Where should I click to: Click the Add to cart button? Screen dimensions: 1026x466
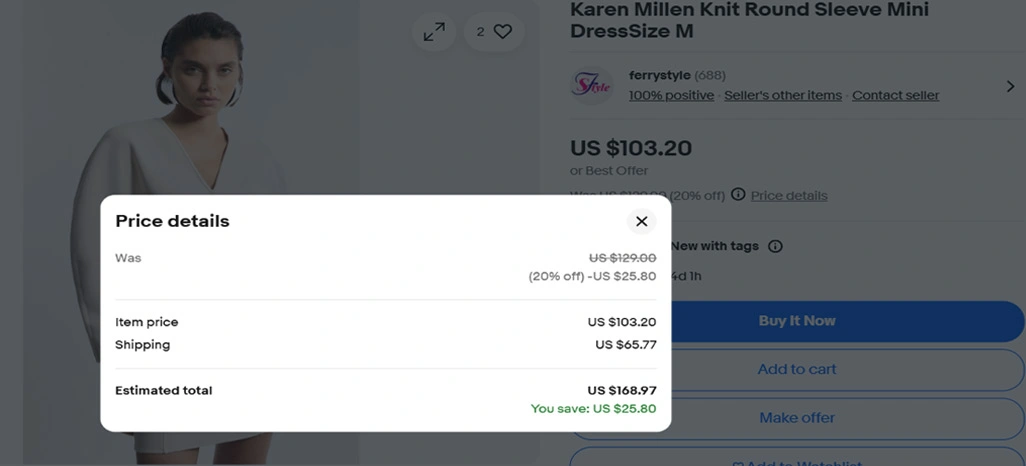[x=797, y=369]
